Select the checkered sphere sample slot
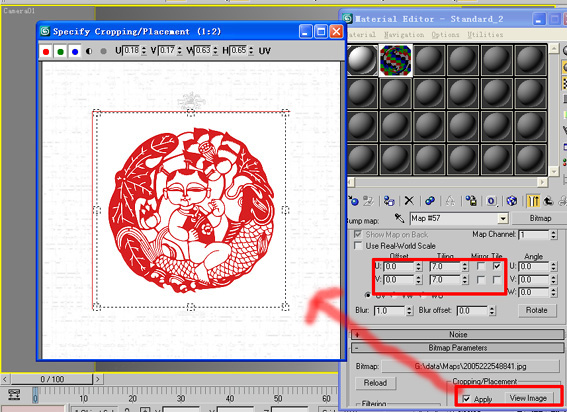567x412 pixels. click(x=396, y=60)
